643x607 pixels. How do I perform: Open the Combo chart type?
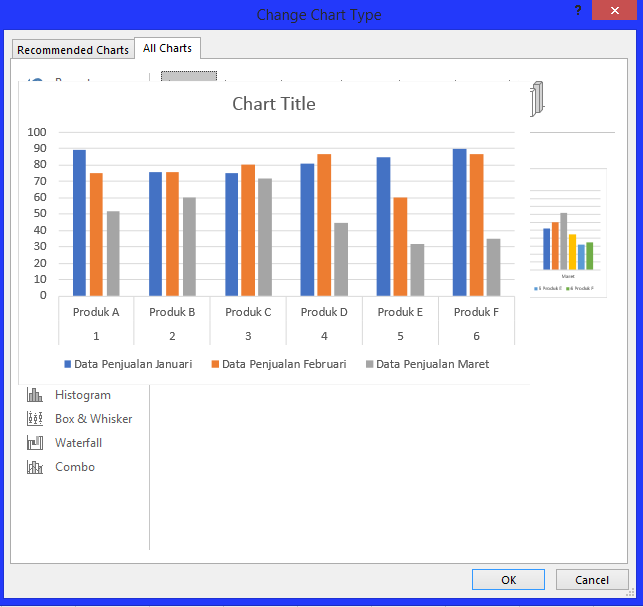tap(61, 467)
